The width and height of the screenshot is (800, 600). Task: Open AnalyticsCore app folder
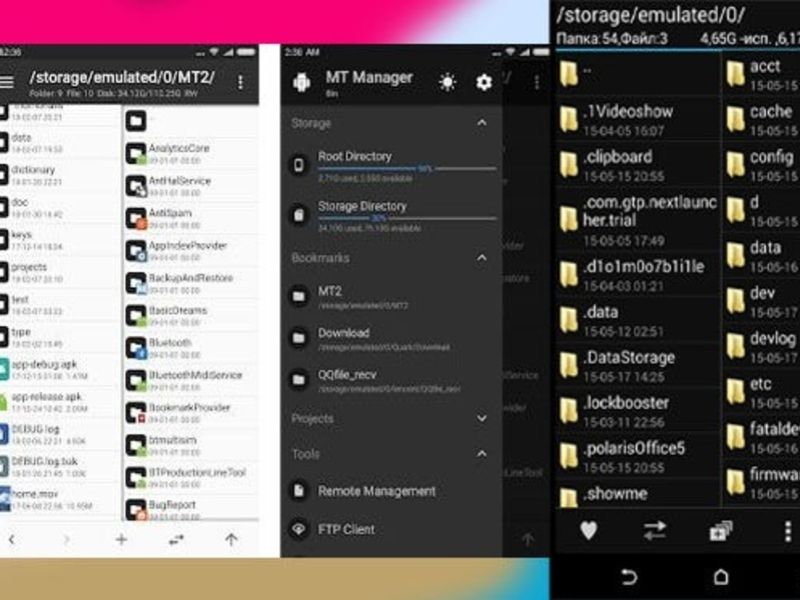192,153
